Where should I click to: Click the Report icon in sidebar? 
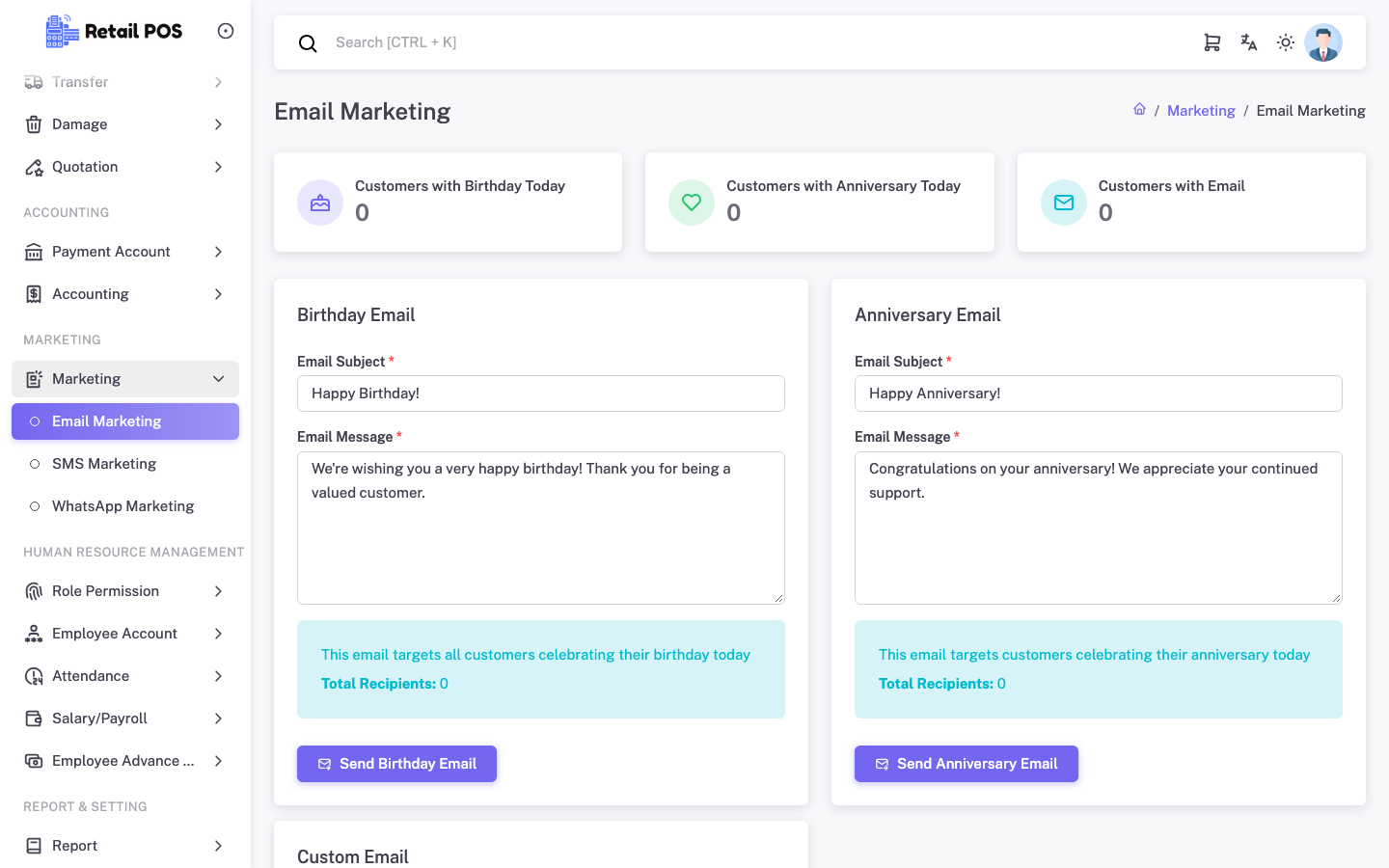coord(34,846)
